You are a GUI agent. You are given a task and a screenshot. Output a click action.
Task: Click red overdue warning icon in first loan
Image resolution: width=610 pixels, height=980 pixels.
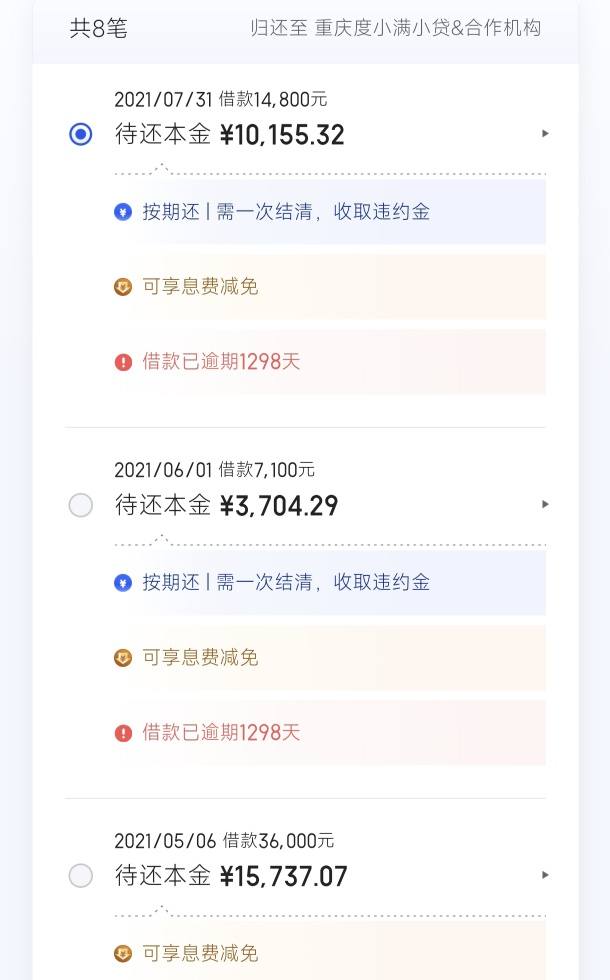[x=123, y=362]
